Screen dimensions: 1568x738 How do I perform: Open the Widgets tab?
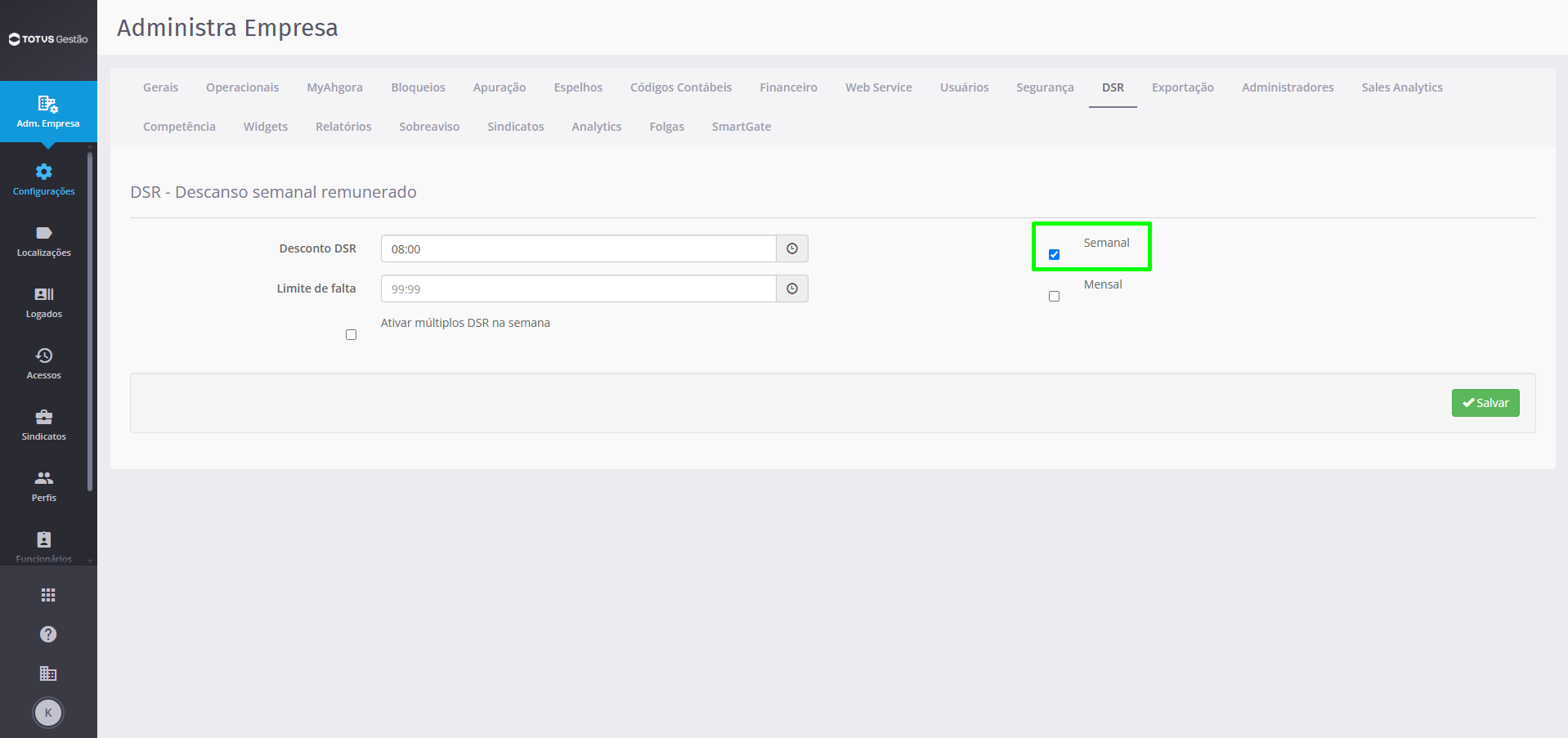(x=266, y=127)
